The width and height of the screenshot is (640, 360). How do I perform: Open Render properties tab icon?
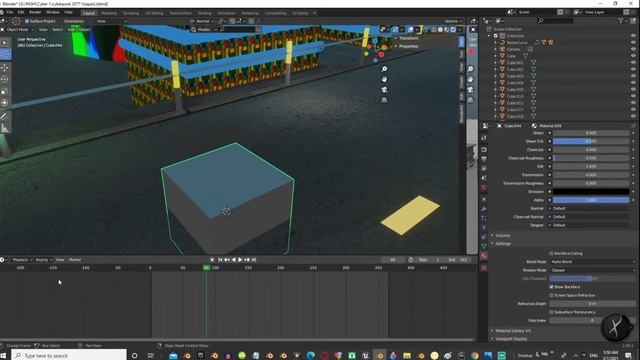click(x=484, y=149)
